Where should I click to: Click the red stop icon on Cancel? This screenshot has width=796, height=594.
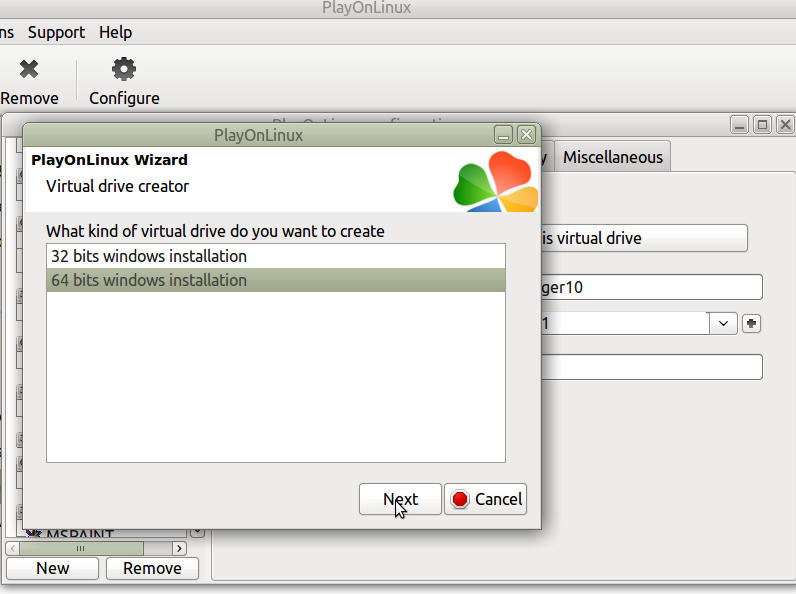(460, 499)
